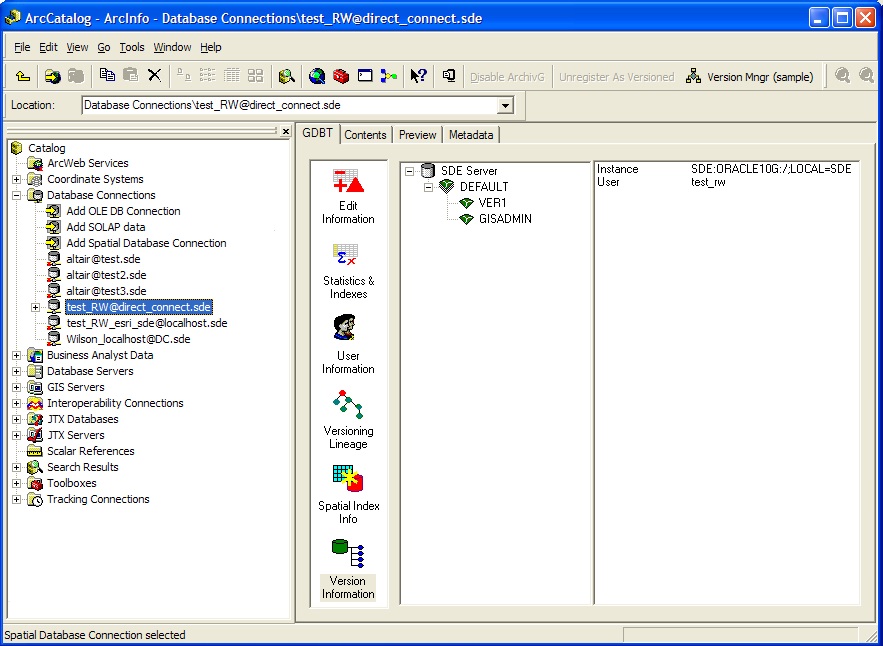Expand the Coordinate Systems node
This screenshot has width=883, height=646.
pos(16,180)
